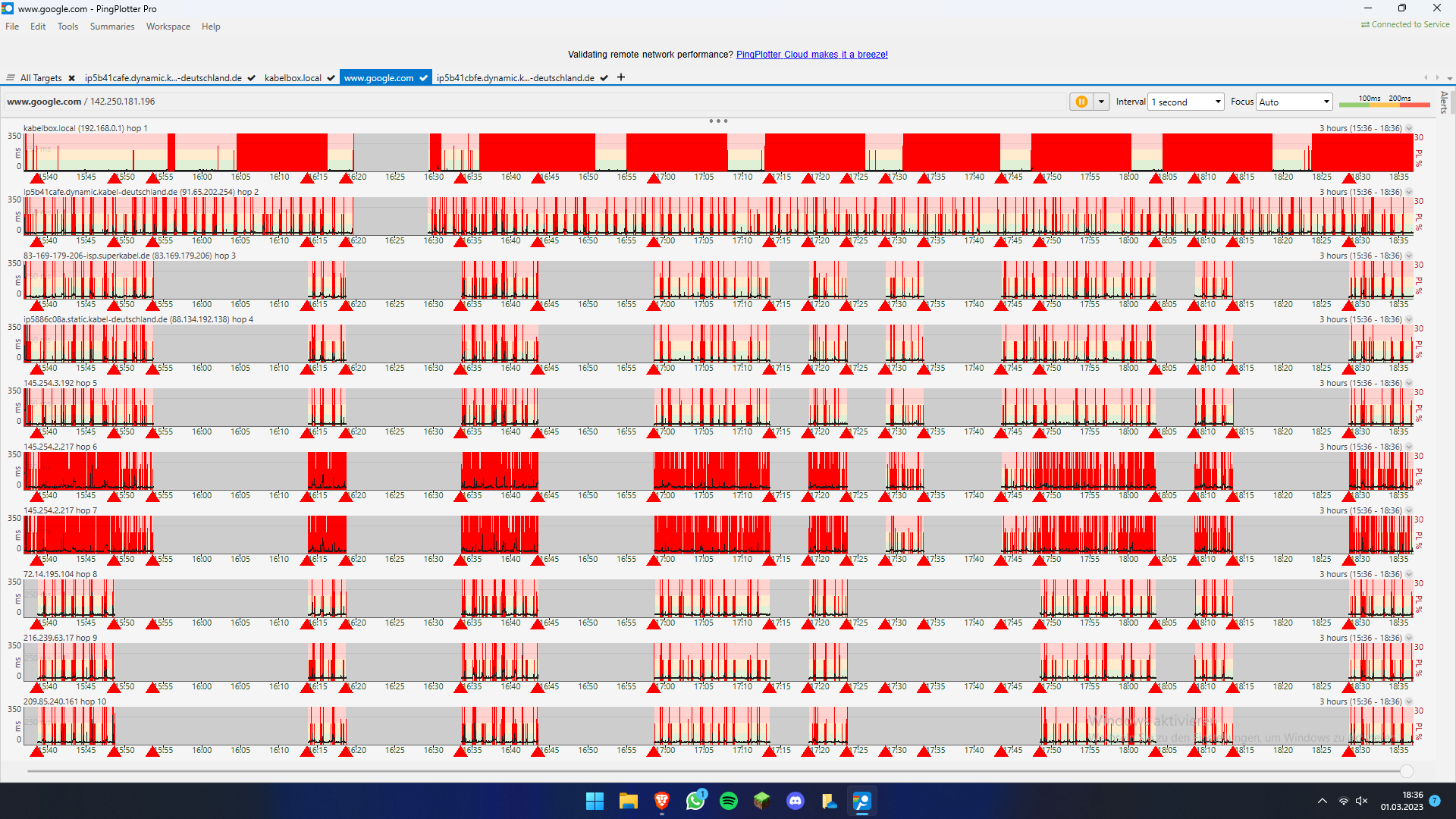
Task: Close All Targets tab with X icon
Action: tap(71, 78)
